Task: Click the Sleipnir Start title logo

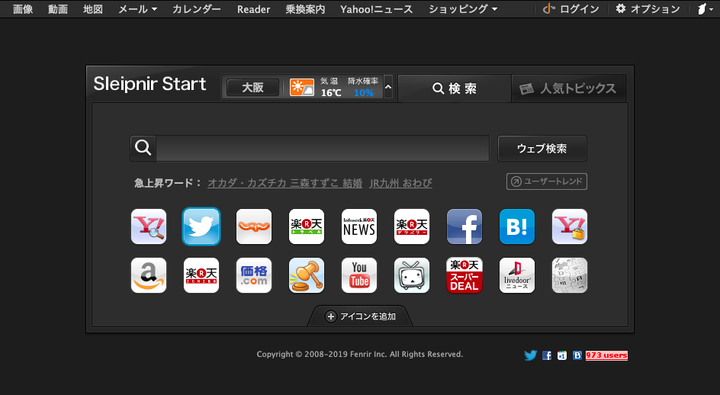Action: (x=150, y=84)
